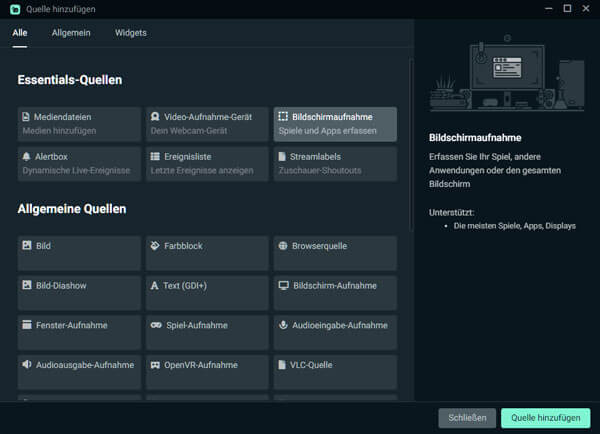Image resolution: width=600 pixels, height=434 pixels.
Task: Click the Quelle hinzufügen button
Action: pos(545,418)
